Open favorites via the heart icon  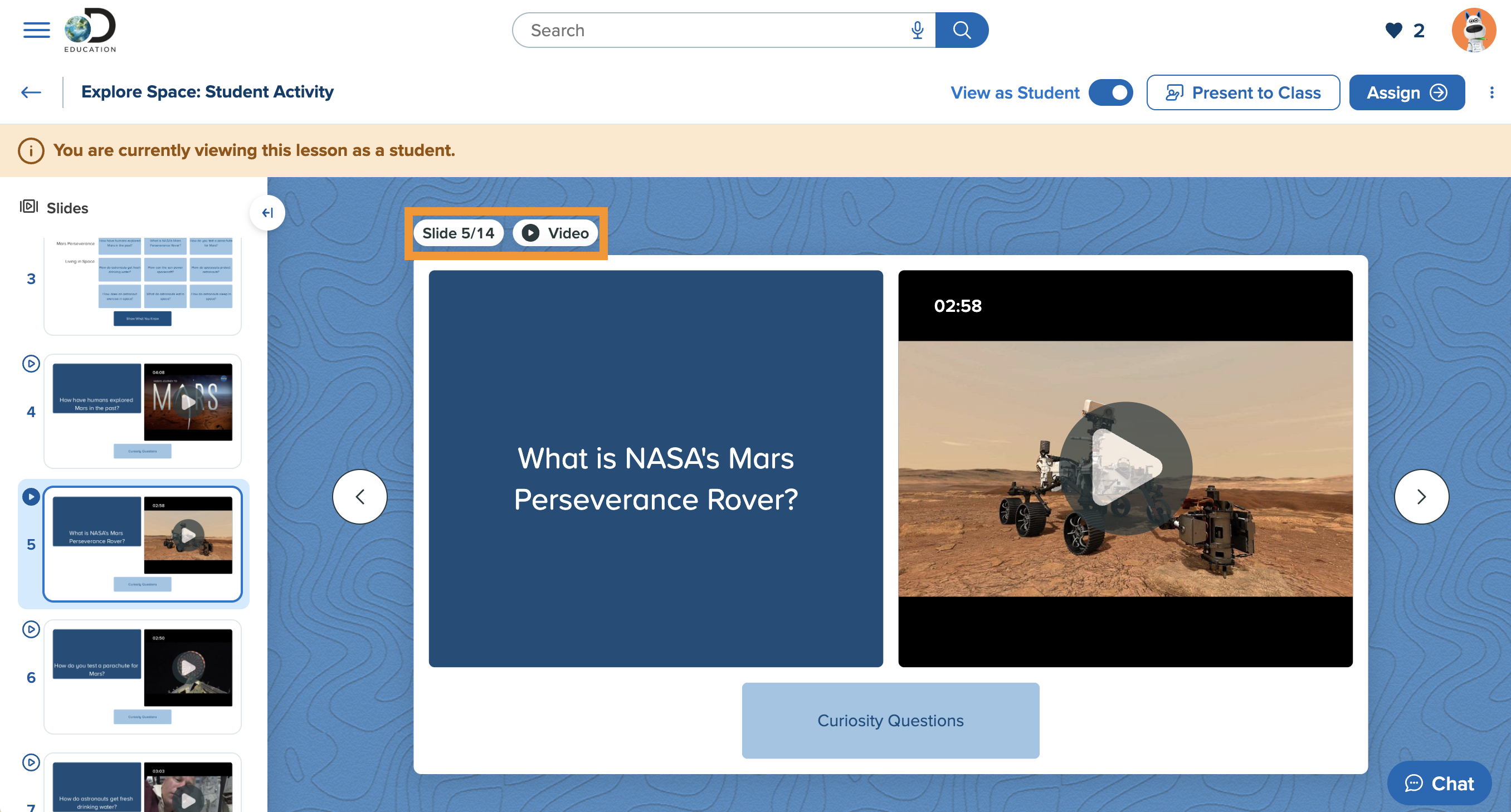pyautogui.click(x=1393, y=30)
